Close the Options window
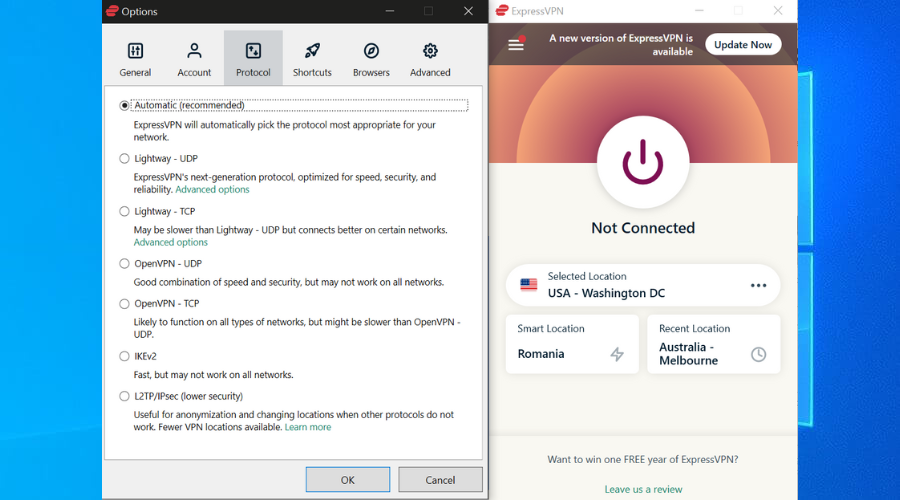 point(468,11)
